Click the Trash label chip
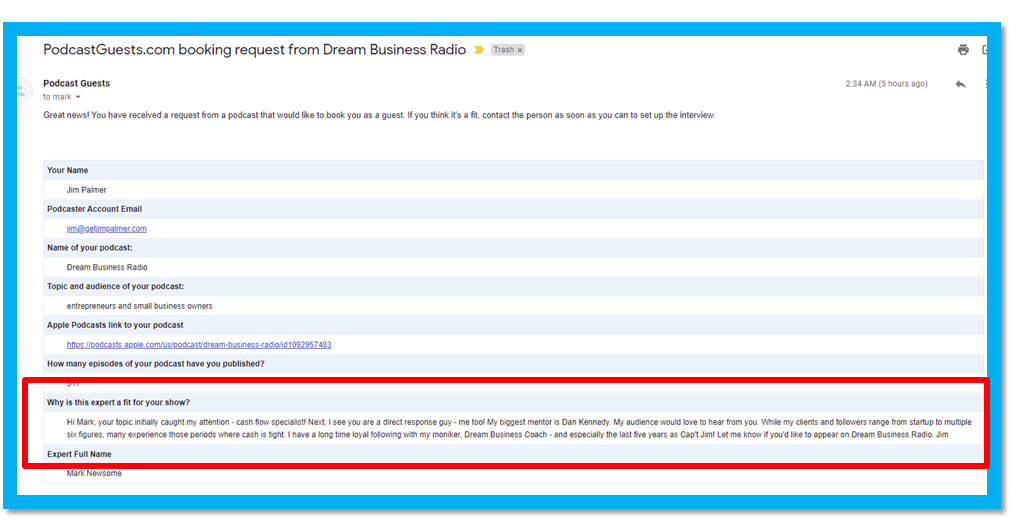This screenshot has width=1019, height=528. [508, 50]
